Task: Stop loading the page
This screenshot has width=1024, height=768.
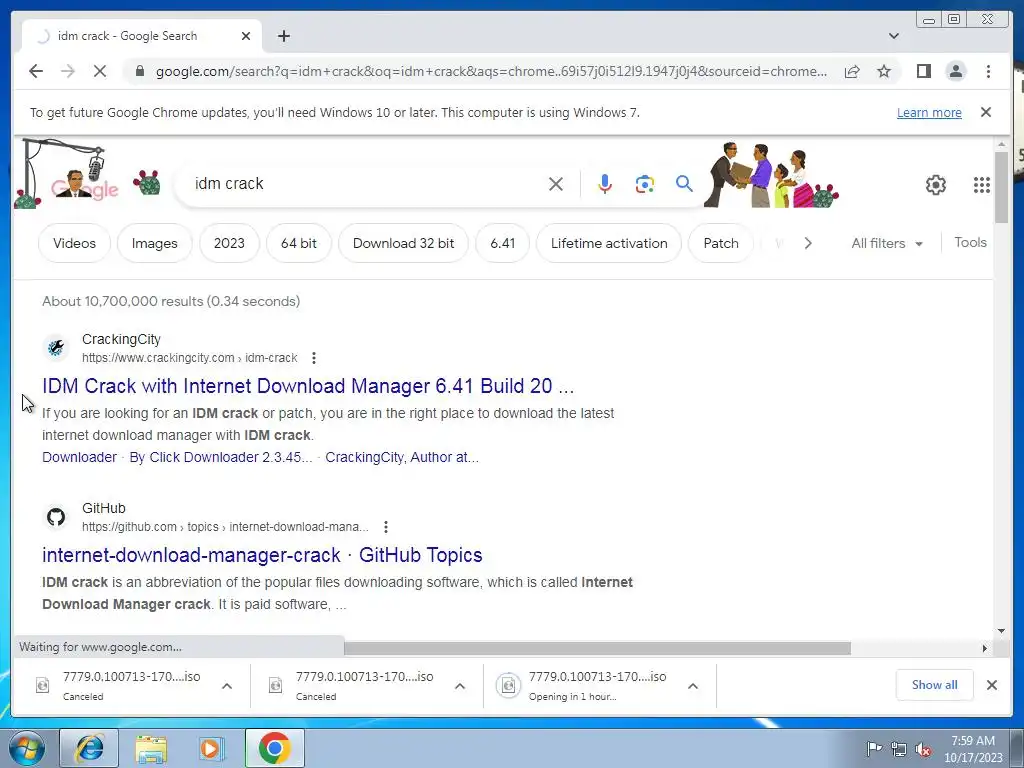Action: 100,71
